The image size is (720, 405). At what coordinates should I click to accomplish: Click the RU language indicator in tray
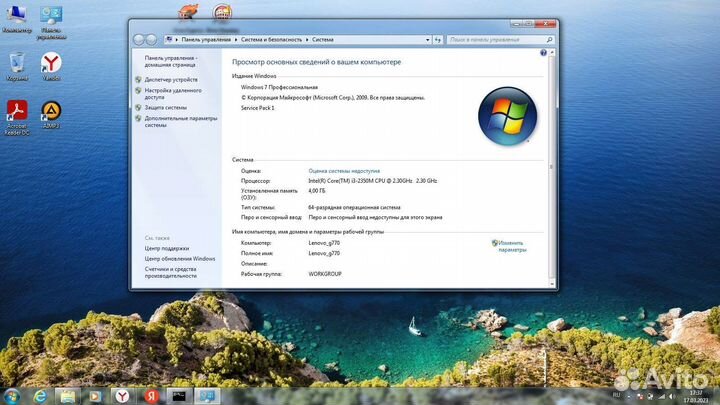point(616,395)
